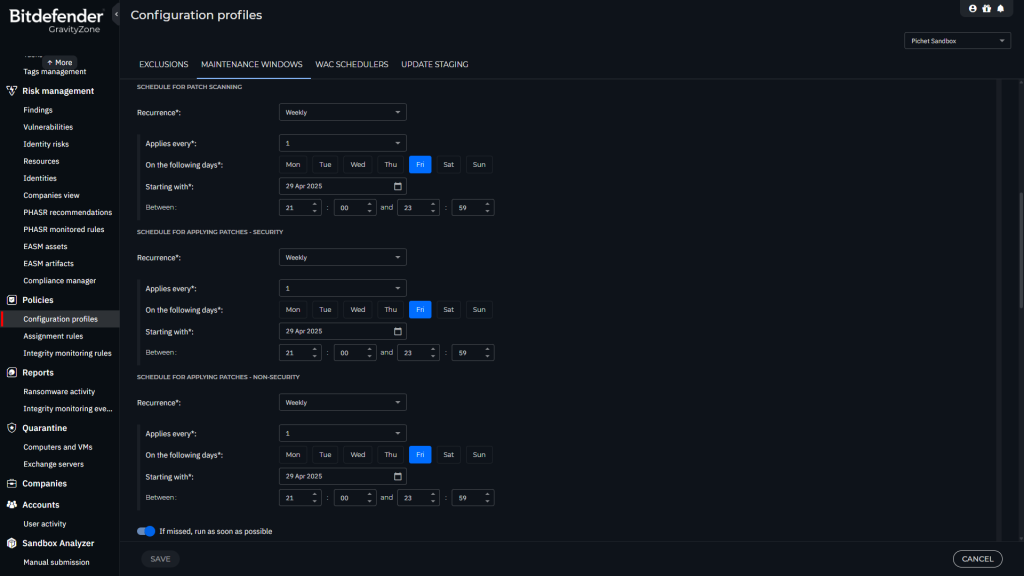
Task: Enable Sat for non-security patches schedule
Action: [448, 454]
